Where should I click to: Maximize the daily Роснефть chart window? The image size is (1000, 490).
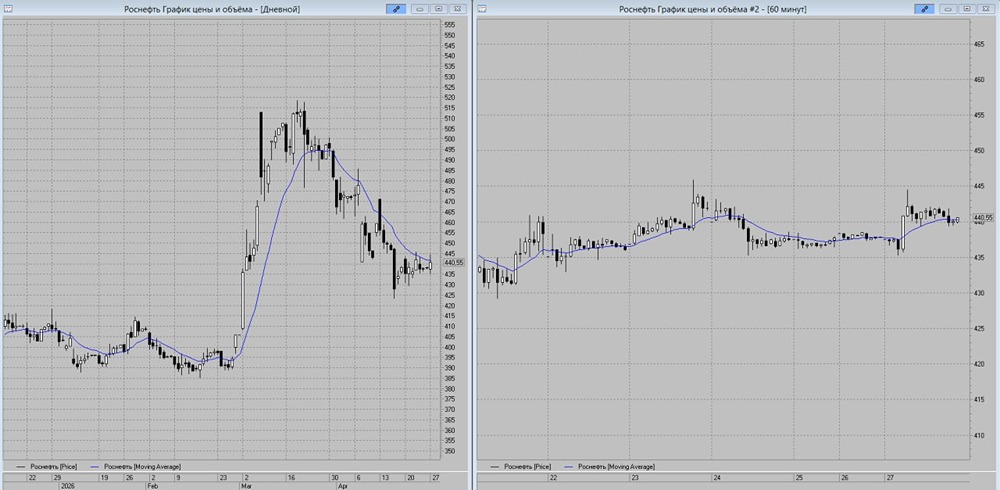click(439, 8)
